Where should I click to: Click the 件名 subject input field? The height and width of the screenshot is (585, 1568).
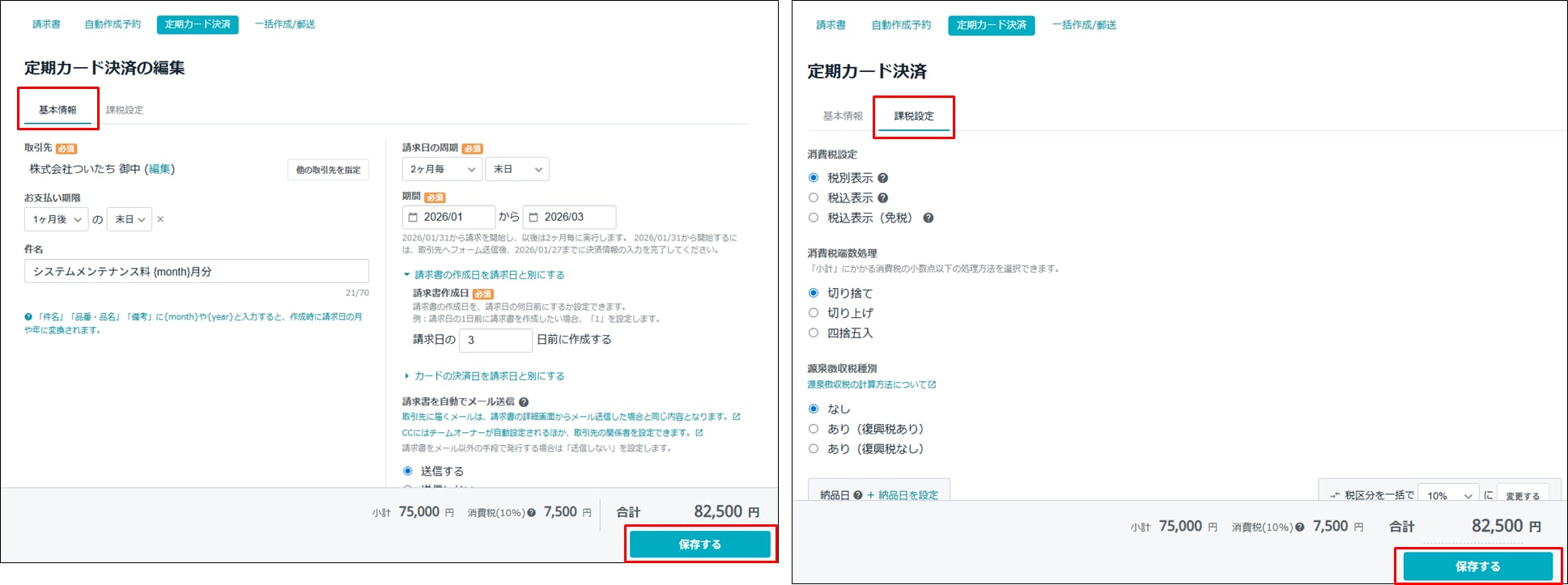(196, 272)
